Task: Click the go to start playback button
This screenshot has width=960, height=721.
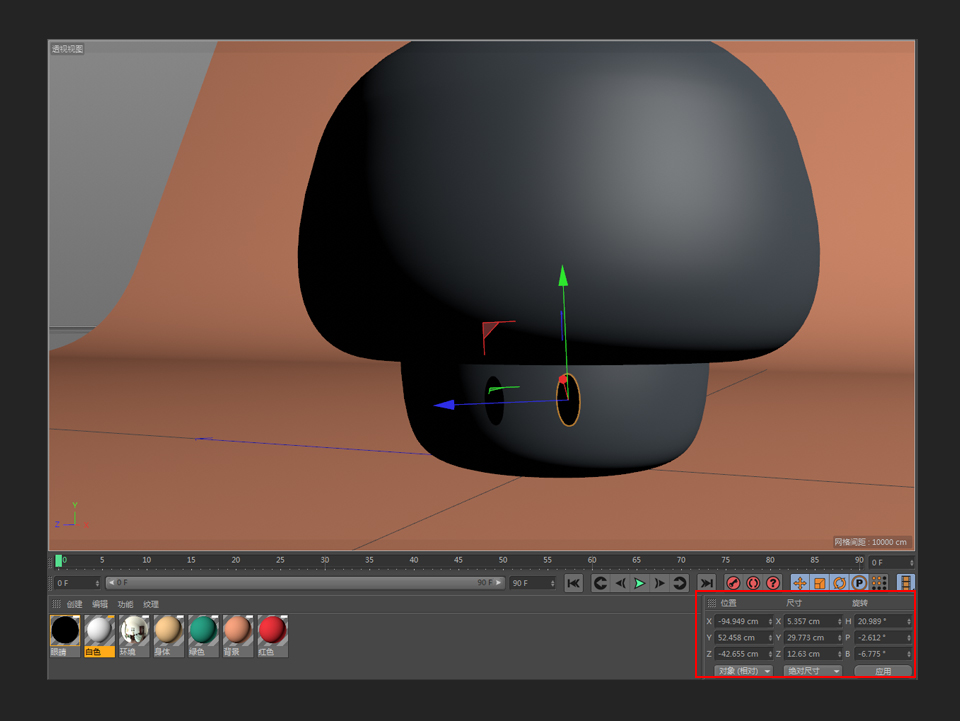Action: (573, 583)
